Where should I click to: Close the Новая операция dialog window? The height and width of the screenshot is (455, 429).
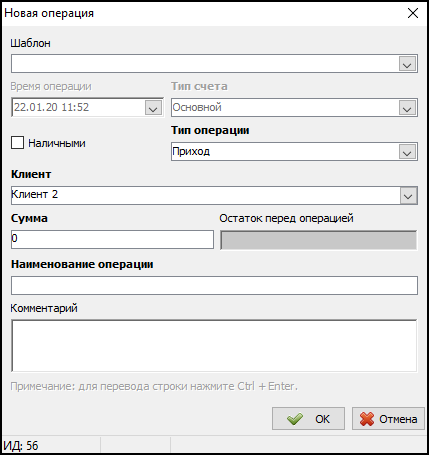[x=413, y=13]
